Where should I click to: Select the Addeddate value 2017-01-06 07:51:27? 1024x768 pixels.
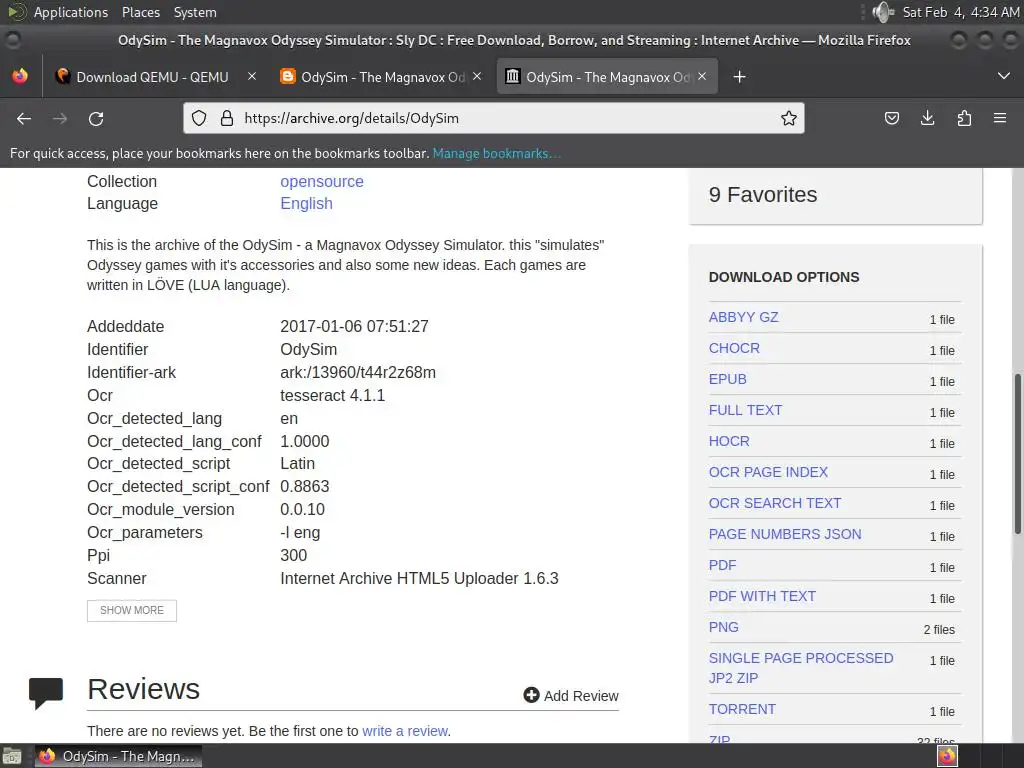pos(354,327)
